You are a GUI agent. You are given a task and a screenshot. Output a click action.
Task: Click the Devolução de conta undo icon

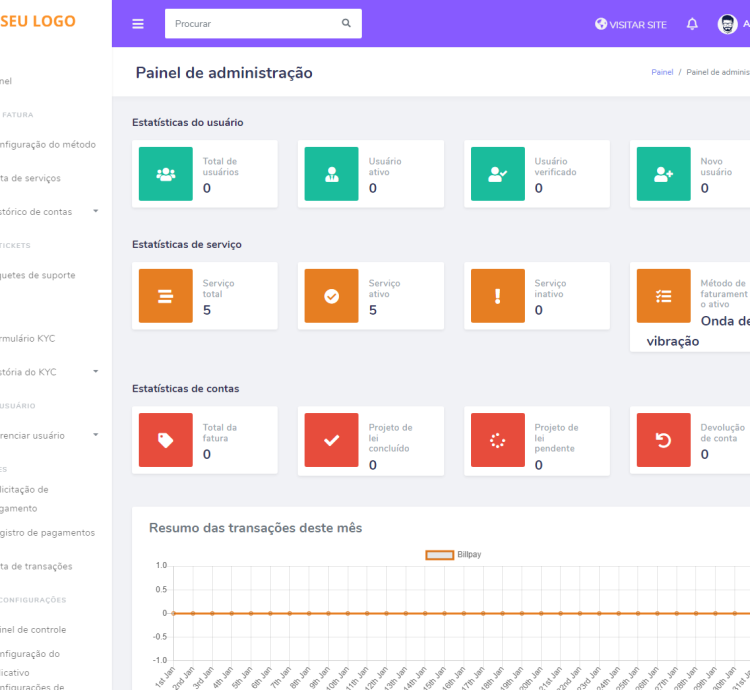point(663,440)
